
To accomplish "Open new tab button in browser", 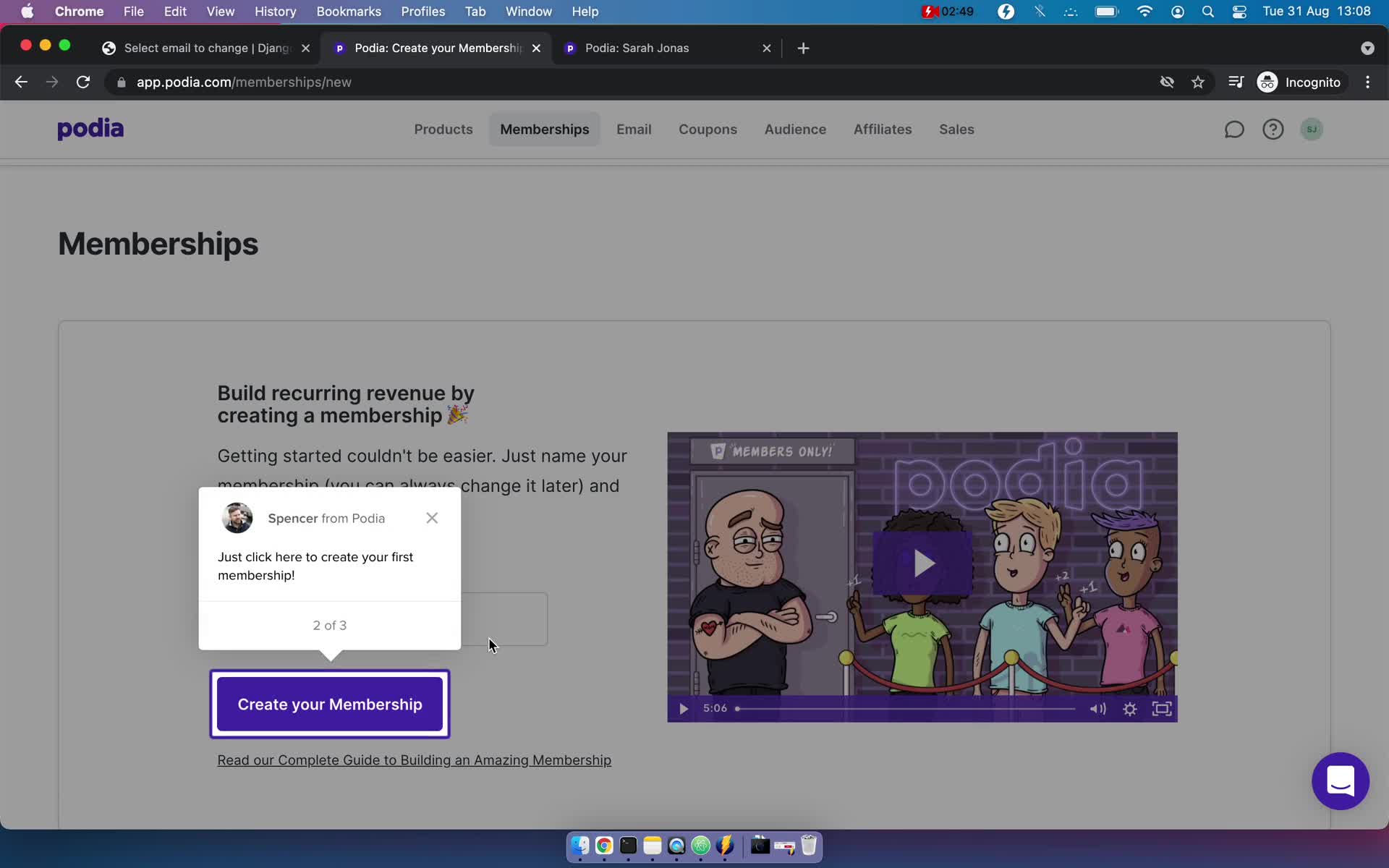I will 803,47.
